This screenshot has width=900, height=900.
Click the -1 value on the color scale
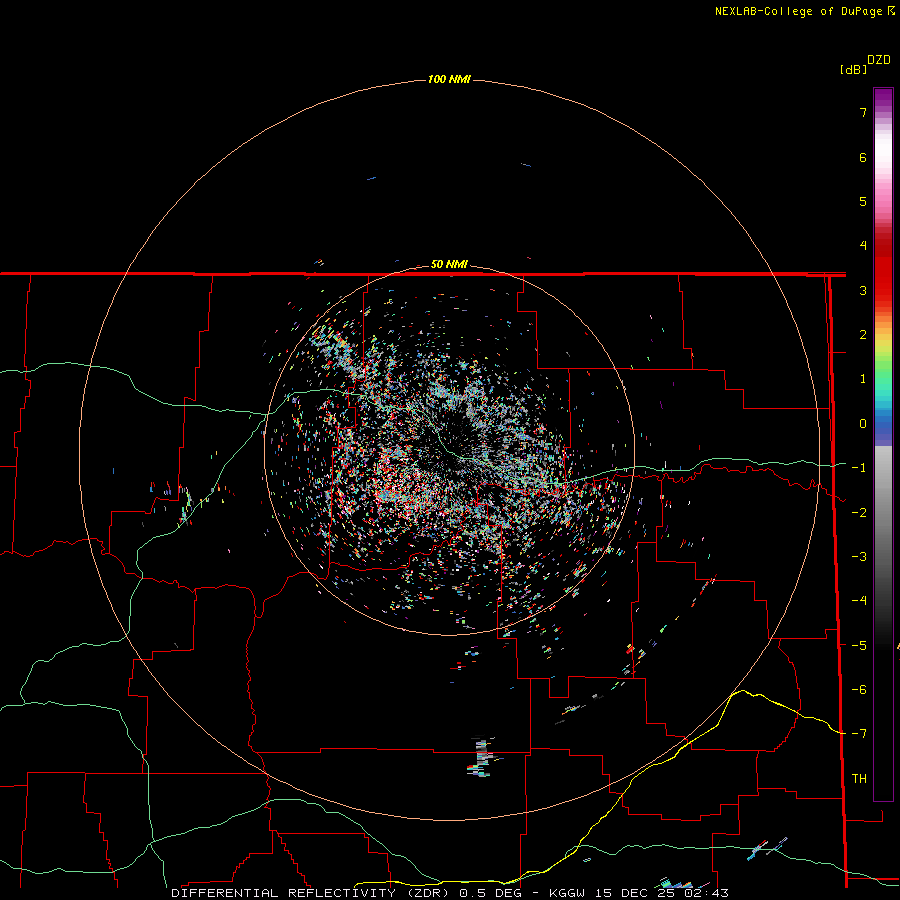[x=859, y=468]
